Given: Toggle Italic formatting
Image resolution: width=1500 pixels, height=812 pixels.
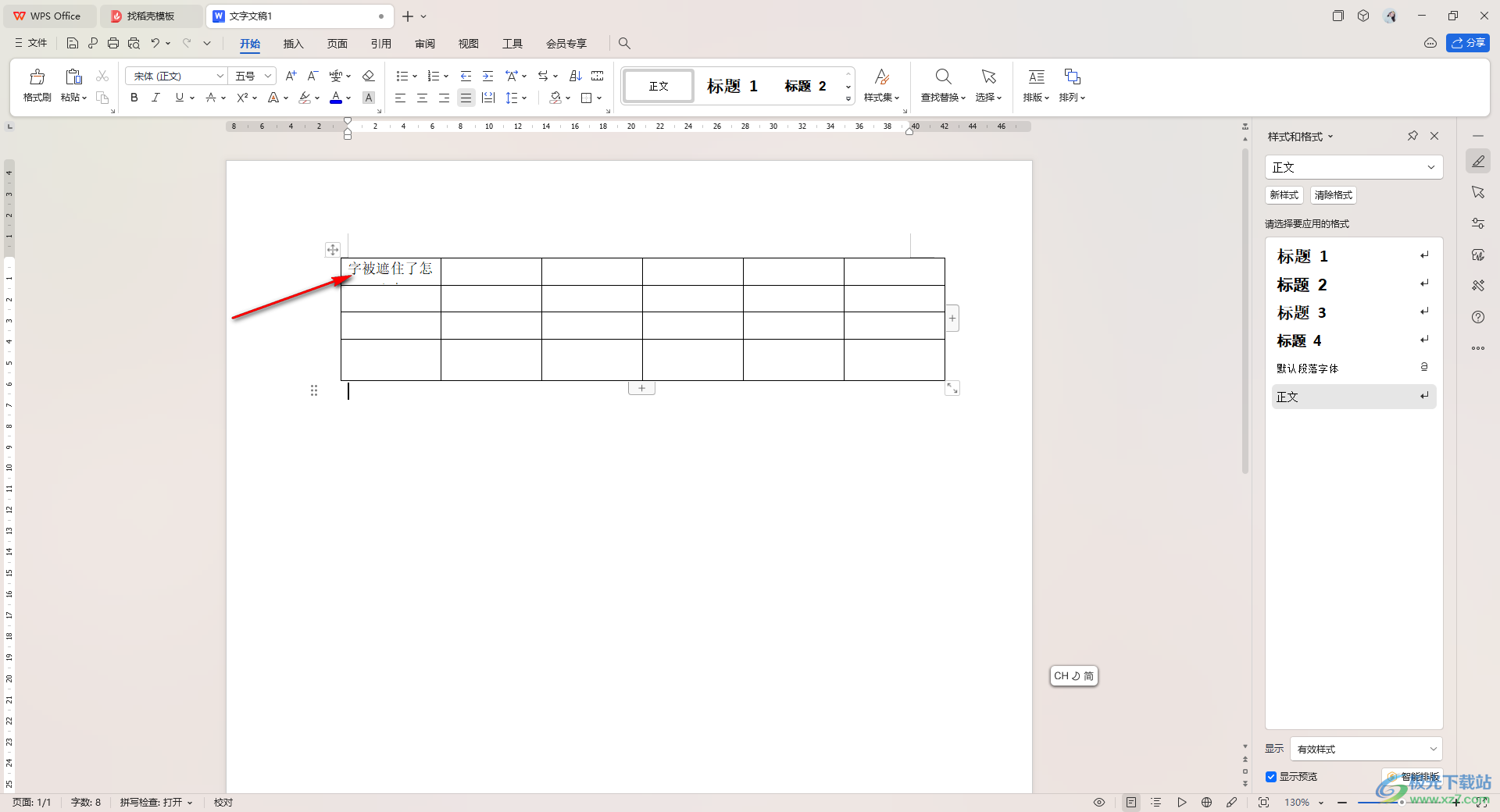Looking at the screenshot, I should click(155, 98).
